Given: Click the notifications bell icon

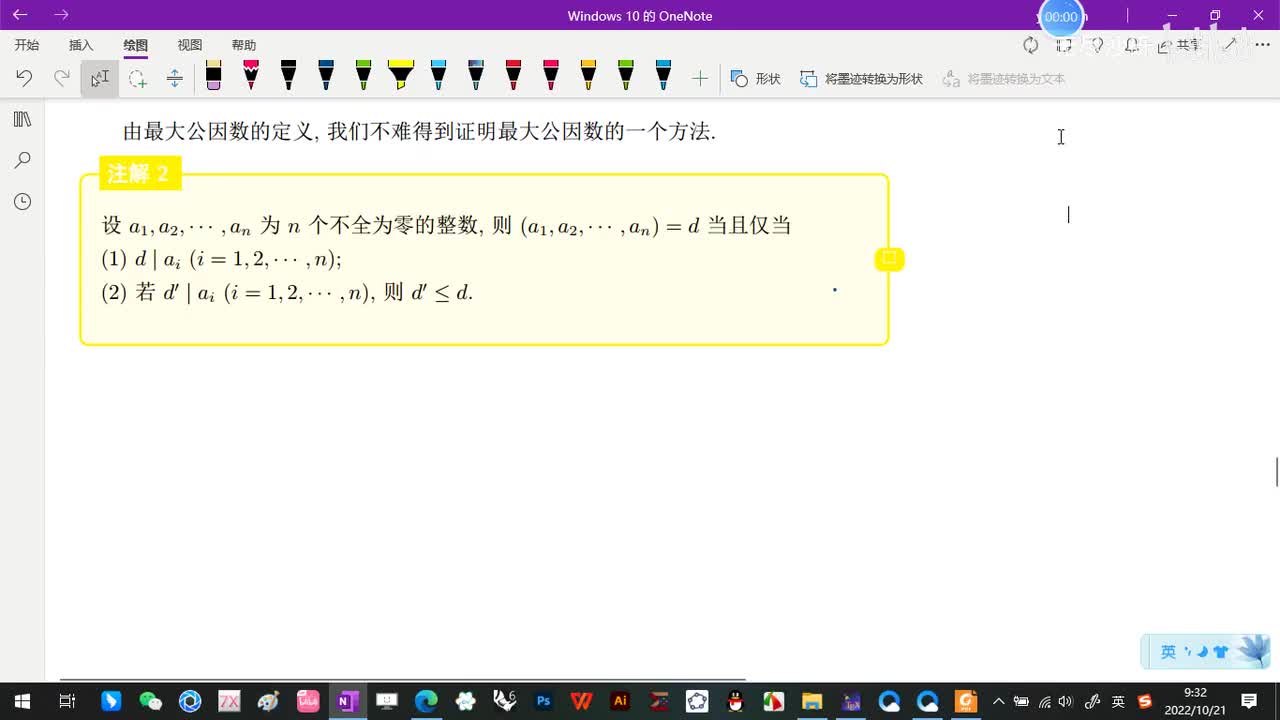Looking at the screenshot, I should 1132,45.
